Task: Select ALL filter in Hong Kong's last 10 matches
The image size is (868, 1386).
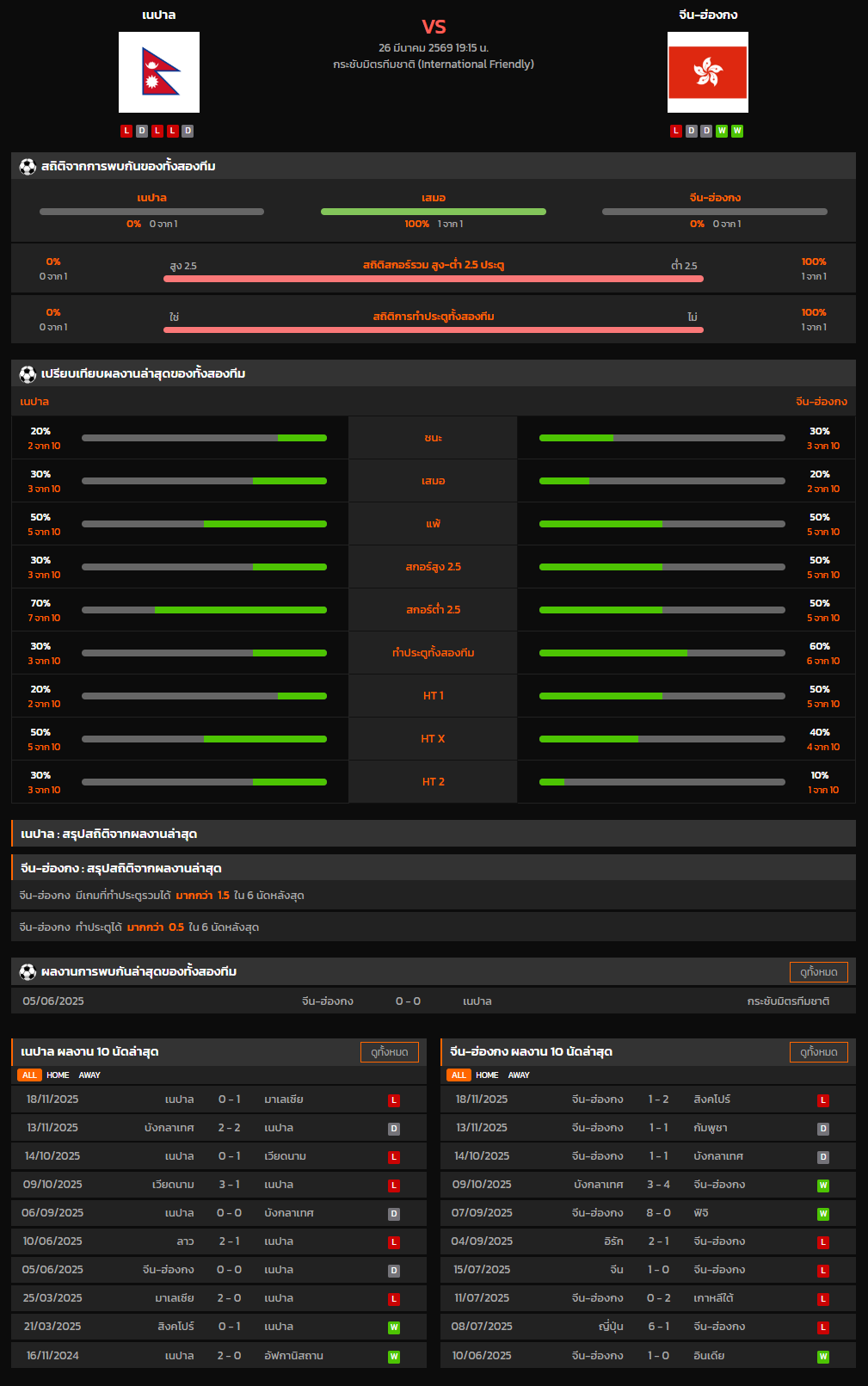Action: (459, 1075)
